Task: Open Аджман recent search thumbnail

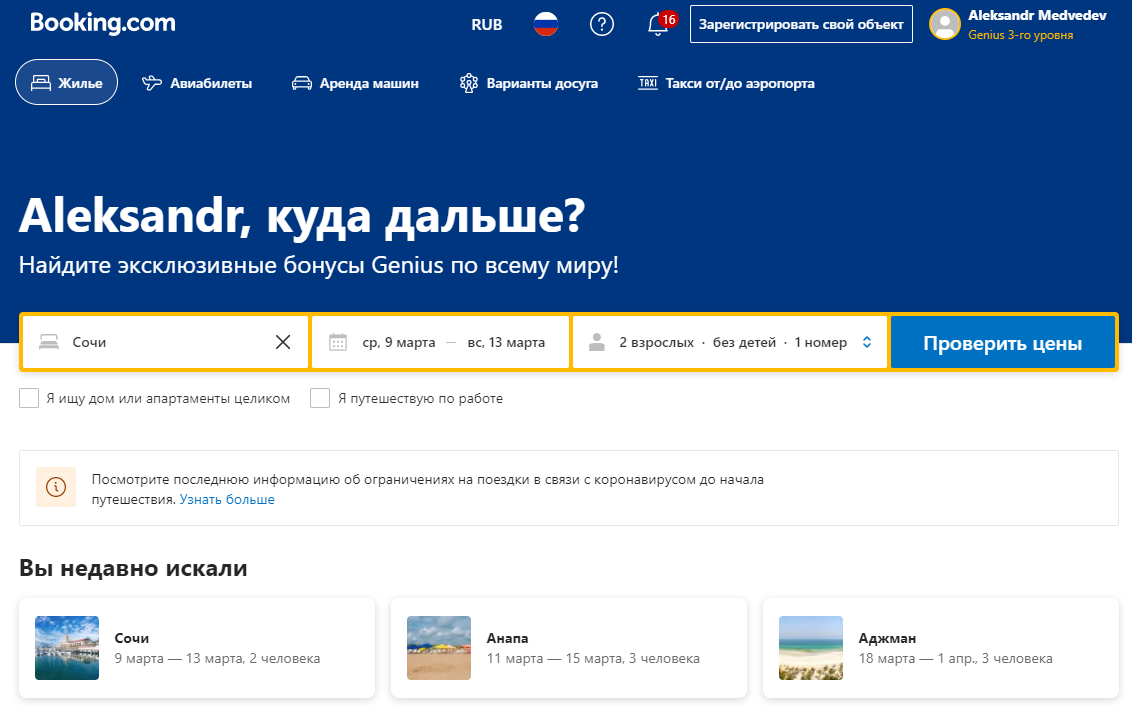Action: (811, 647)
